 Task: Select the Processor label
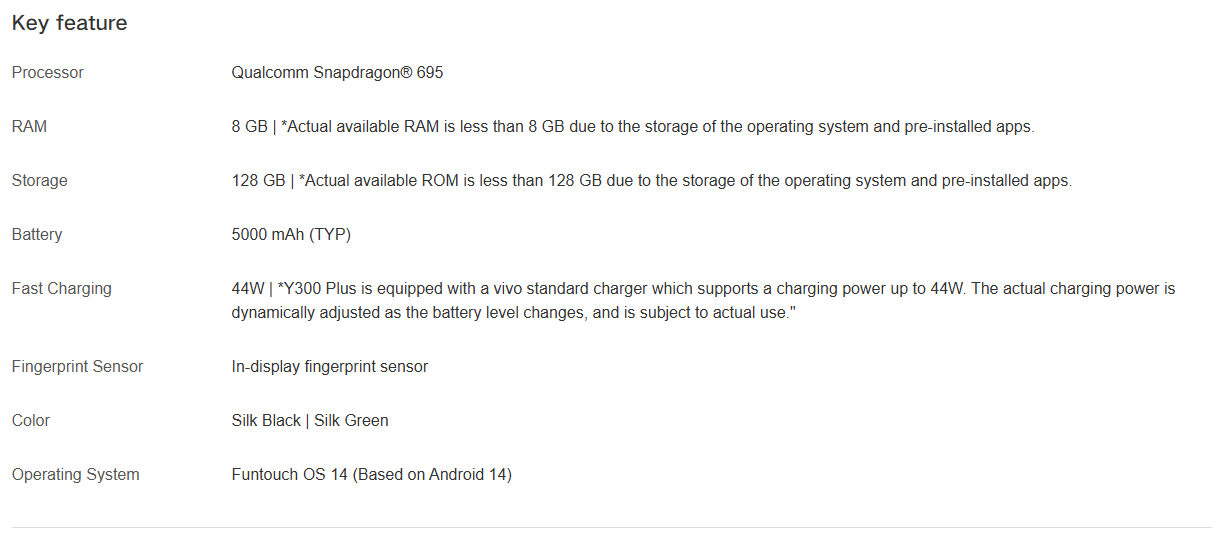click(x=48, y=73)
